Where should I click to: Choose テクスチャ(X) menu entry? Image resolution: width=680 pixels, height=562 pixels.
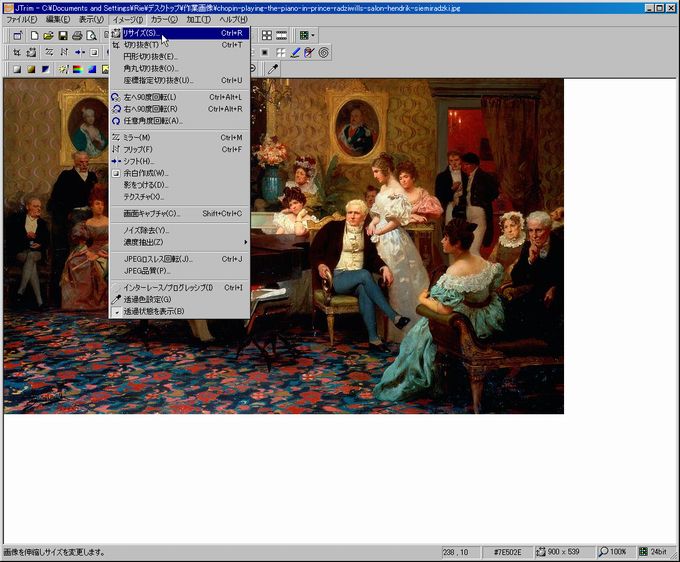pos(180,196)
